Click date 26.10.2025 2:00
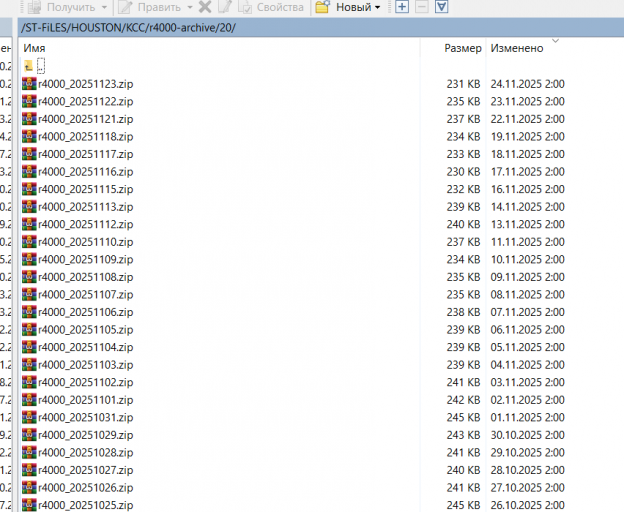The image size is (624, 512). point(527,505)
